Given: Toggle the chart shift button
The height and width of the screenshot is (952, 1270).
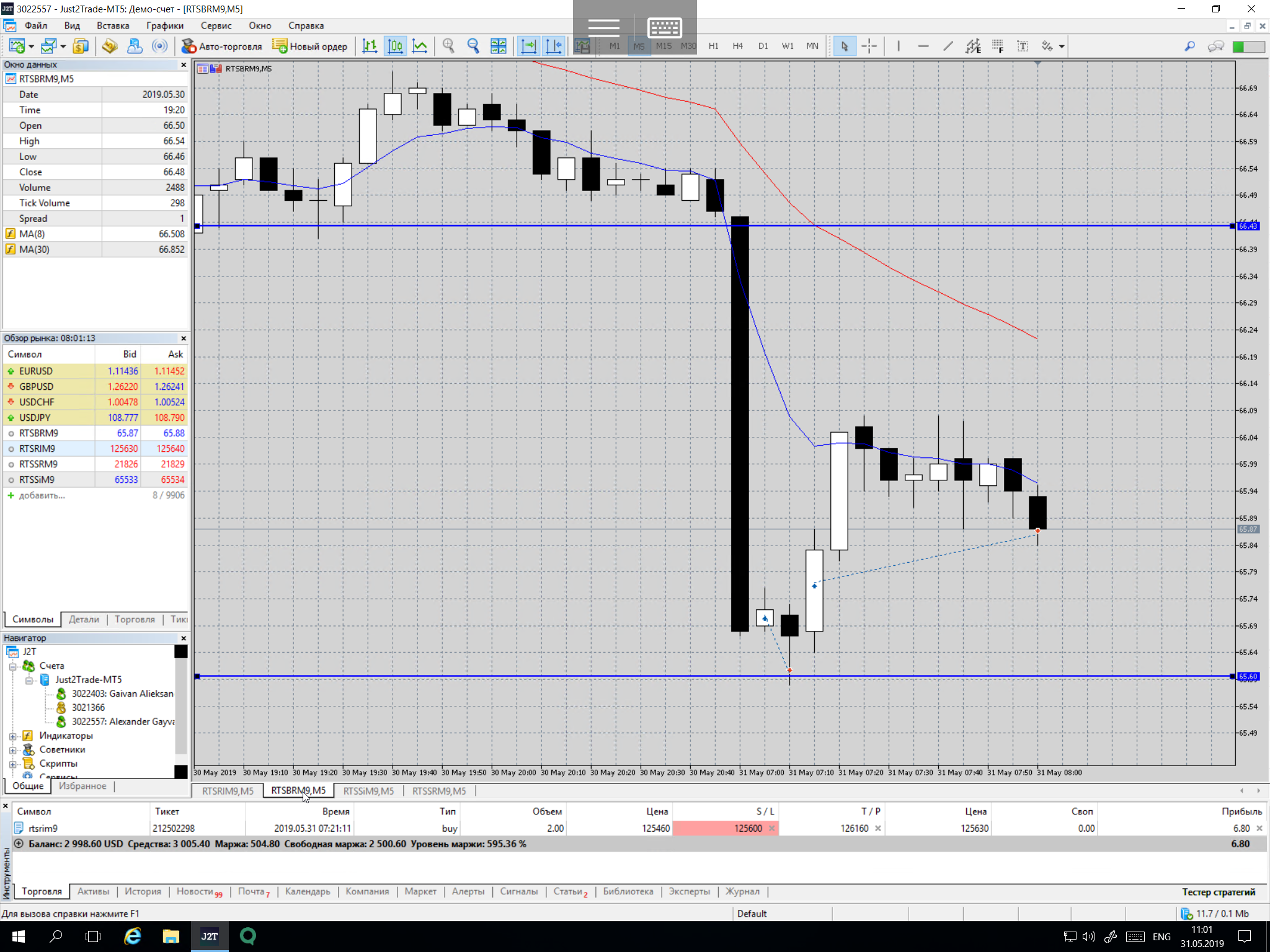Looking at the screenshot, I should (553, 46).
